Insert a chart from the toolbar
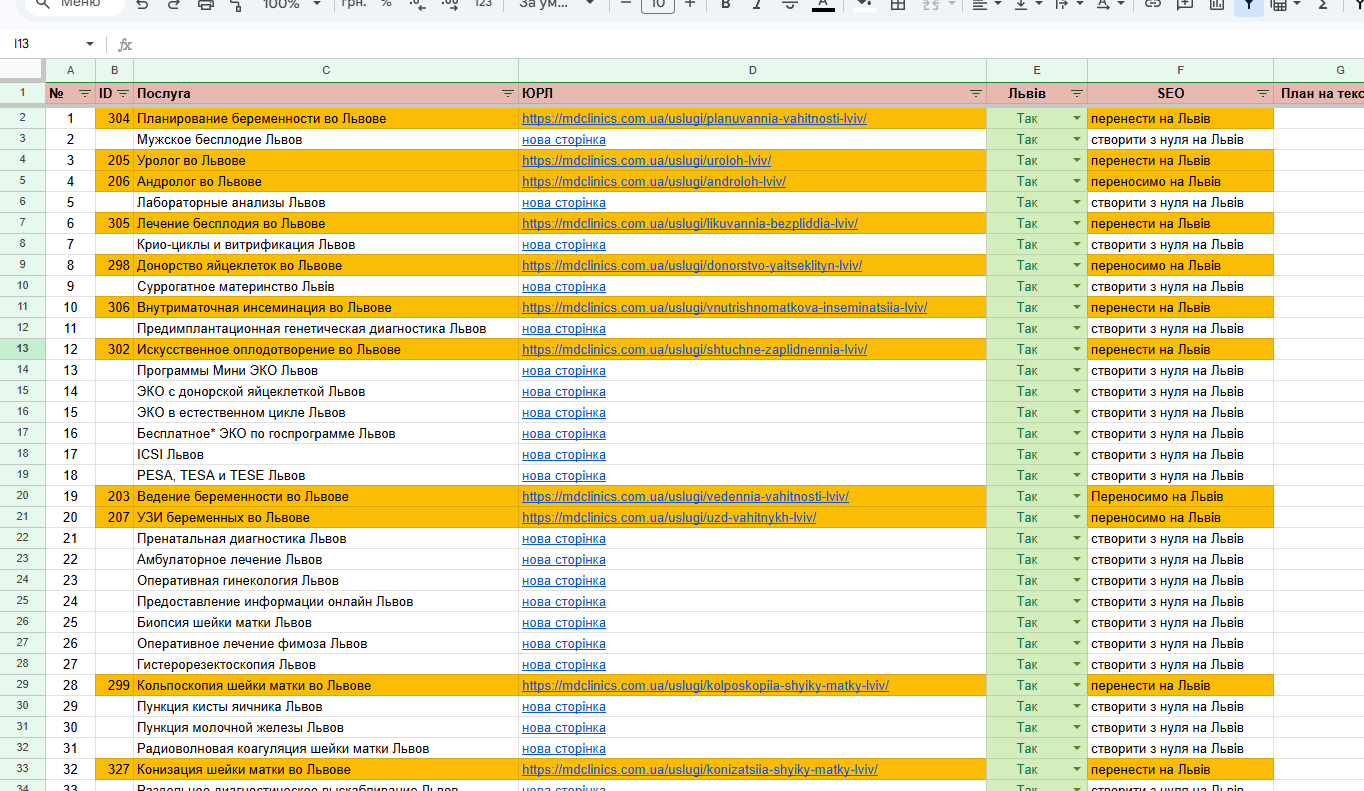Image resolution: width=1364 pixels, height=791 pixels. (x=1217, y=5)
